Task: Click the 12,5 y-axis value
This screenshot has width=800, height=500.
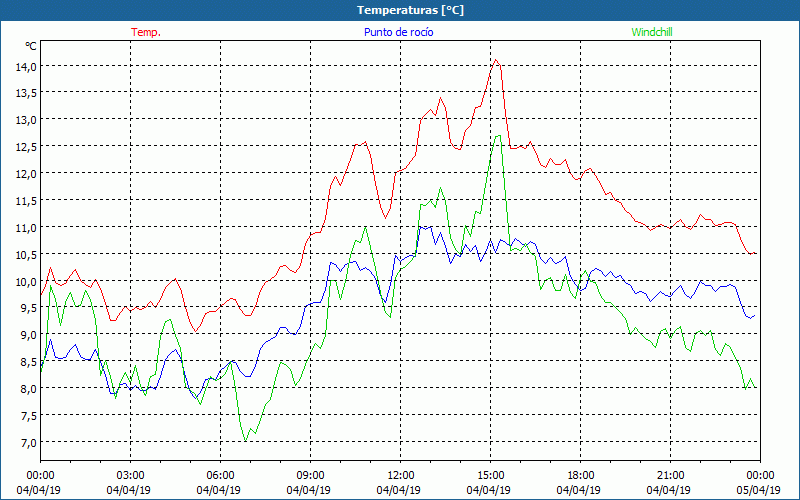Action: (26, 147)
